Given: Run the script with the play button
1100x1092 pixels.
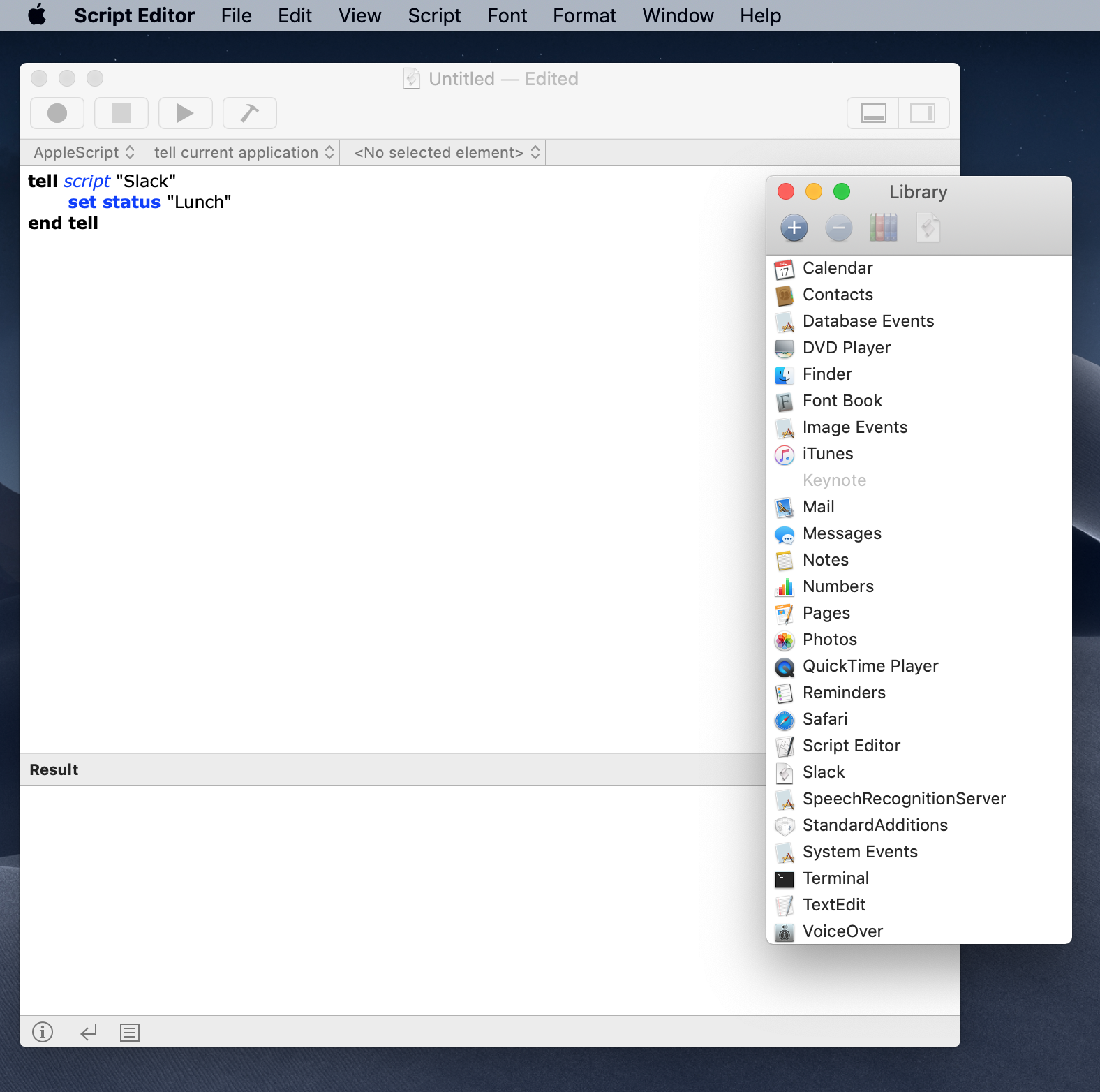Looking at the screenshot, I should 186,113.
